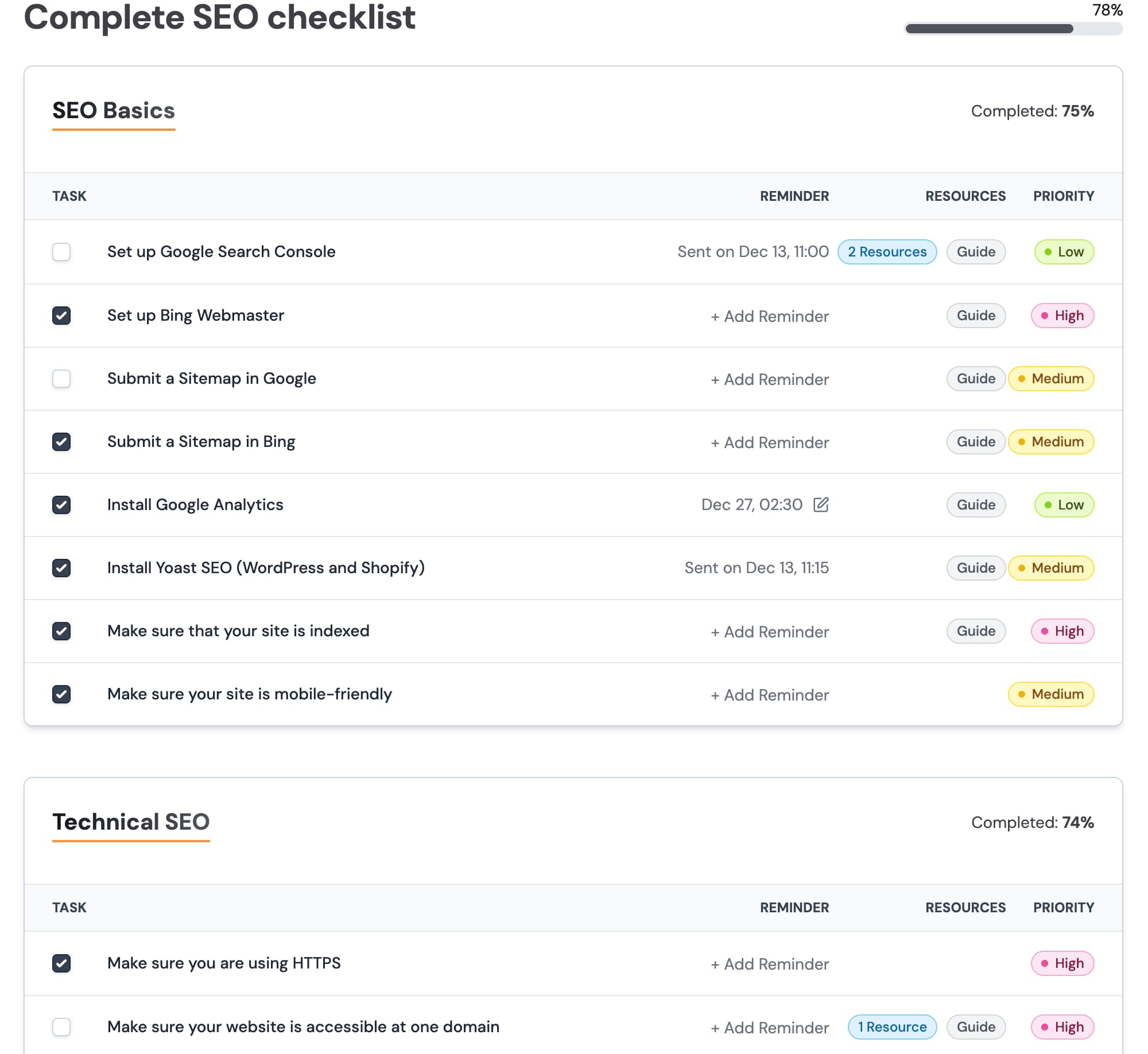Open Guide for Submit a Sitemap in Bing
The width and height of the screenshot is (1148, 1054).
976,442
